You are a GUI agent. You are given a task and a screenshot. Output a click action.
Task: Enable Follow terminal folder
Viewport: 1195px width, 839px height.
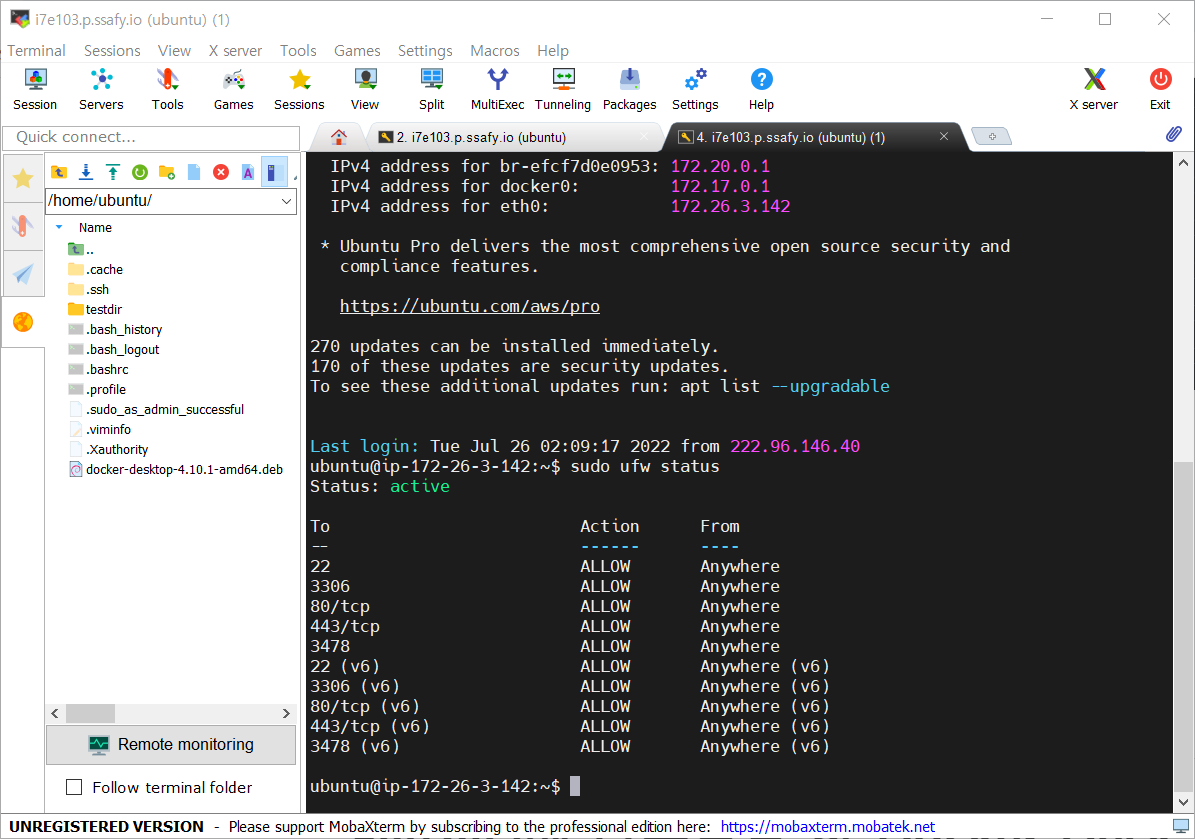74,787
